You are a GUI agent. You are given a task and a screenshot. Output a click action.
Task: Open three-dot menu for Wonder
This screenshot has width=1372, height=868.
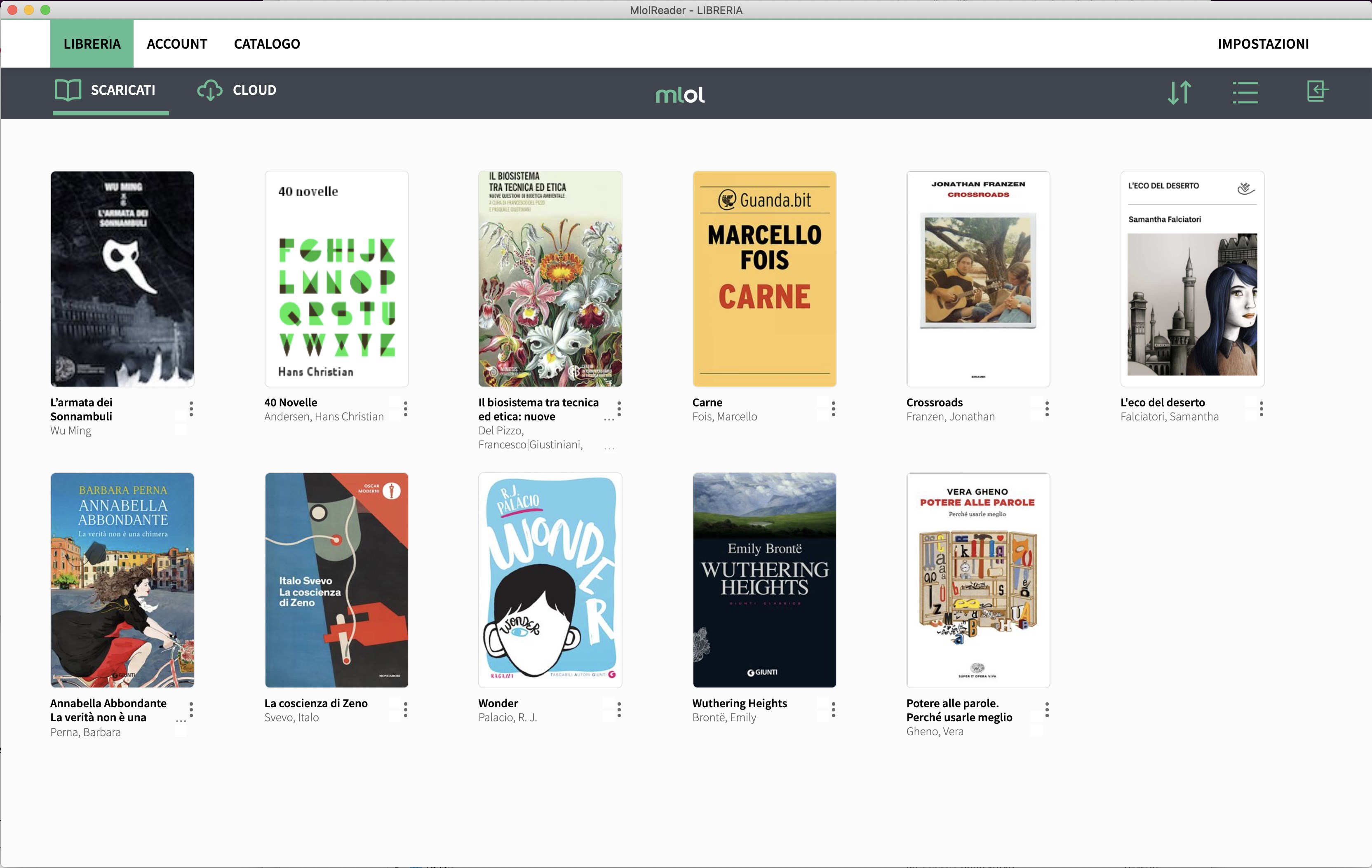619,710
